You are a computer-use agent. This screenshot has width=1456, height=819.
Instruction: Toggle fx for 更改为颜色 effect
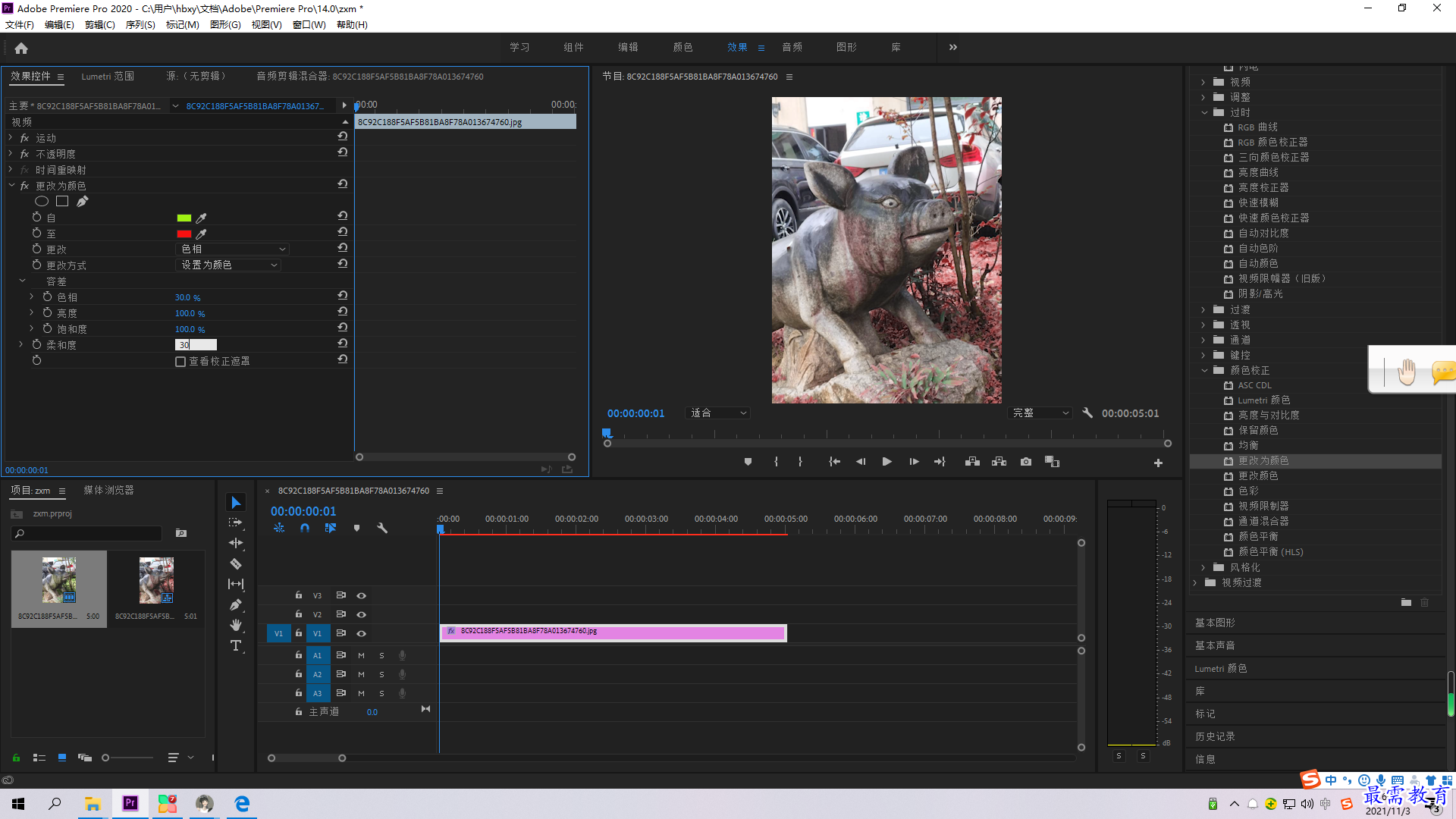pyautogui.click(x=24, y=186)
